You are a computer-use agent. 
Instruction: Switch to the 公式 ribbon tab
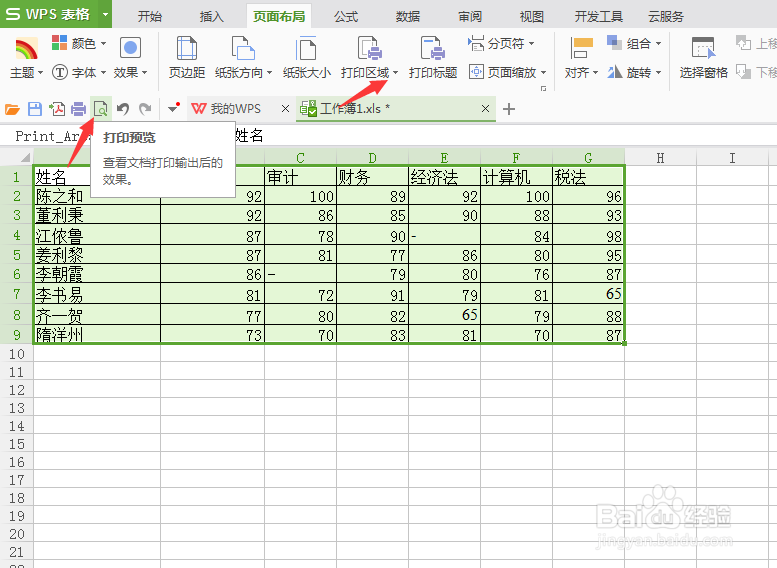345,17
